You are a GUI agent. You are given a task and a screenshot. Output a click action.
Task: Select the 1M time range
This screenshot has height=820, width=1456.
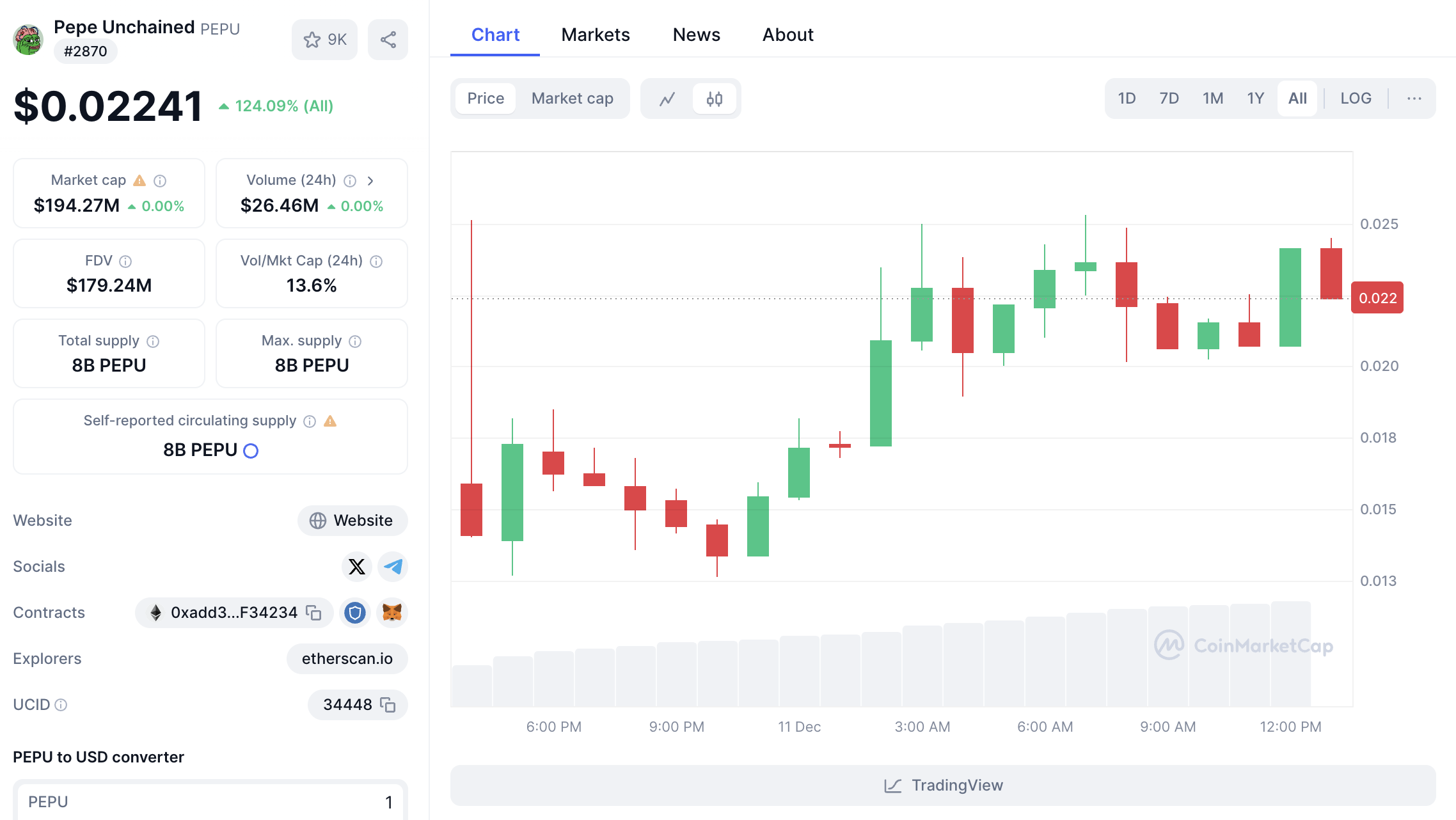click(x=1213, y=99)
